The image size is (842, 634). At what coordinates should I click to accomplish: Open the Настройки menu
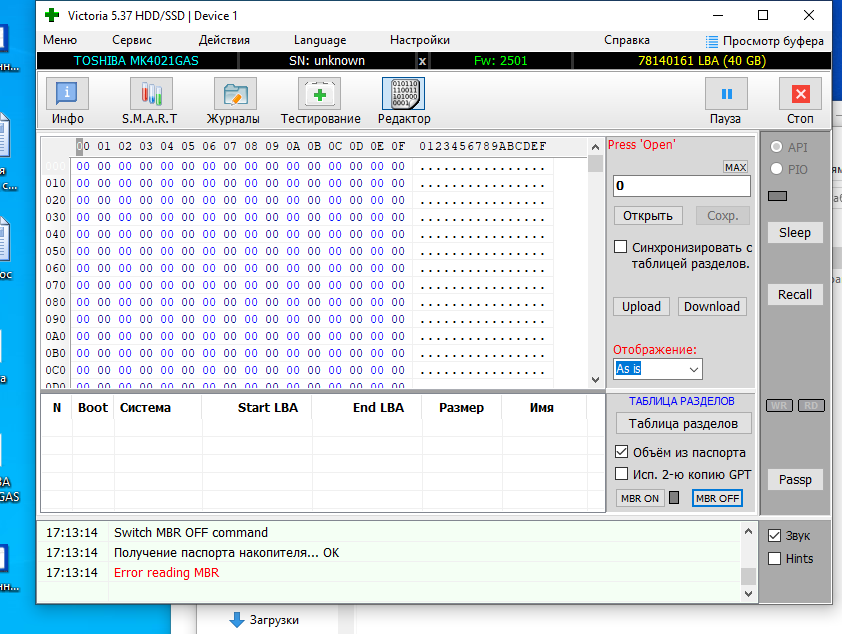point(420,40)
